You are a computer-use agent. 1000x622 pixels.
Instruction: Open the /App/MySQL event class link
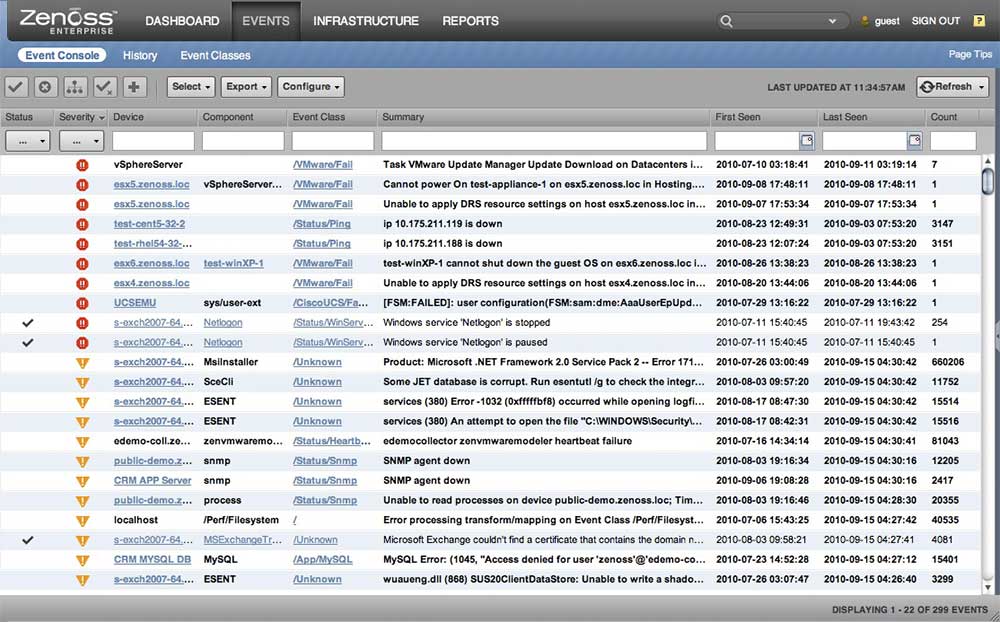pyautogui.click(x=323, y=560)
